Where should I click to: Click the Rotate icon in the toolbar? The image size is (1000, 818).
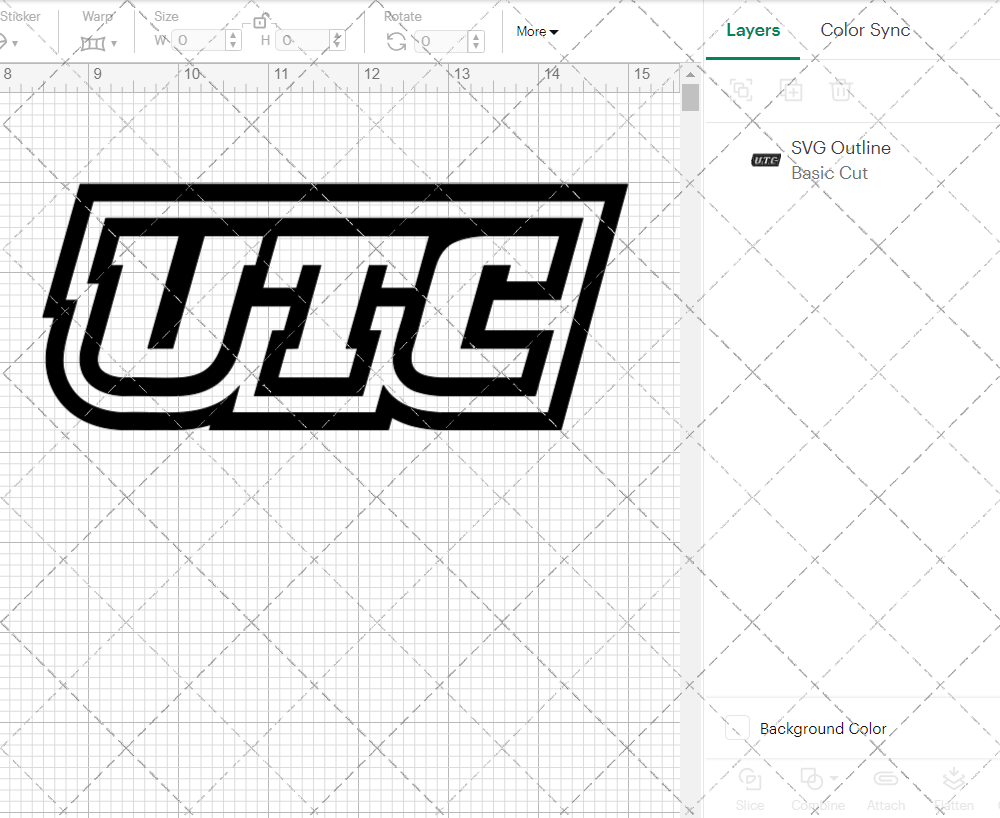click(396, 41)
